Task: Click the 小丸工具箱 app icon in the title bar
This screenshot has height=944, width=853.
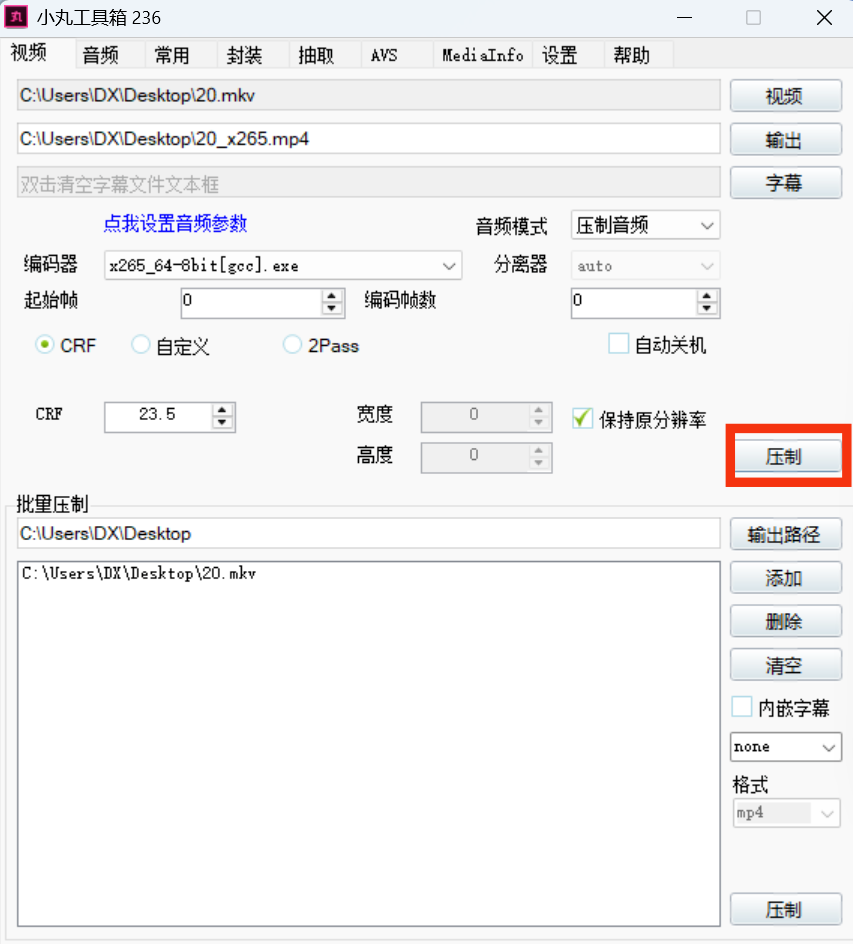Action: click(16, 17)
